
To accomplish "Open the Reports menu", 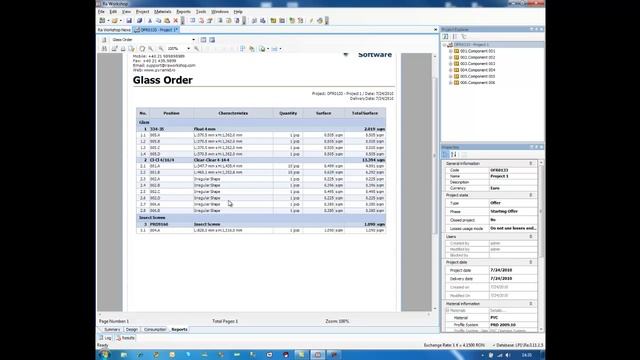I will (x=183, y=12).
